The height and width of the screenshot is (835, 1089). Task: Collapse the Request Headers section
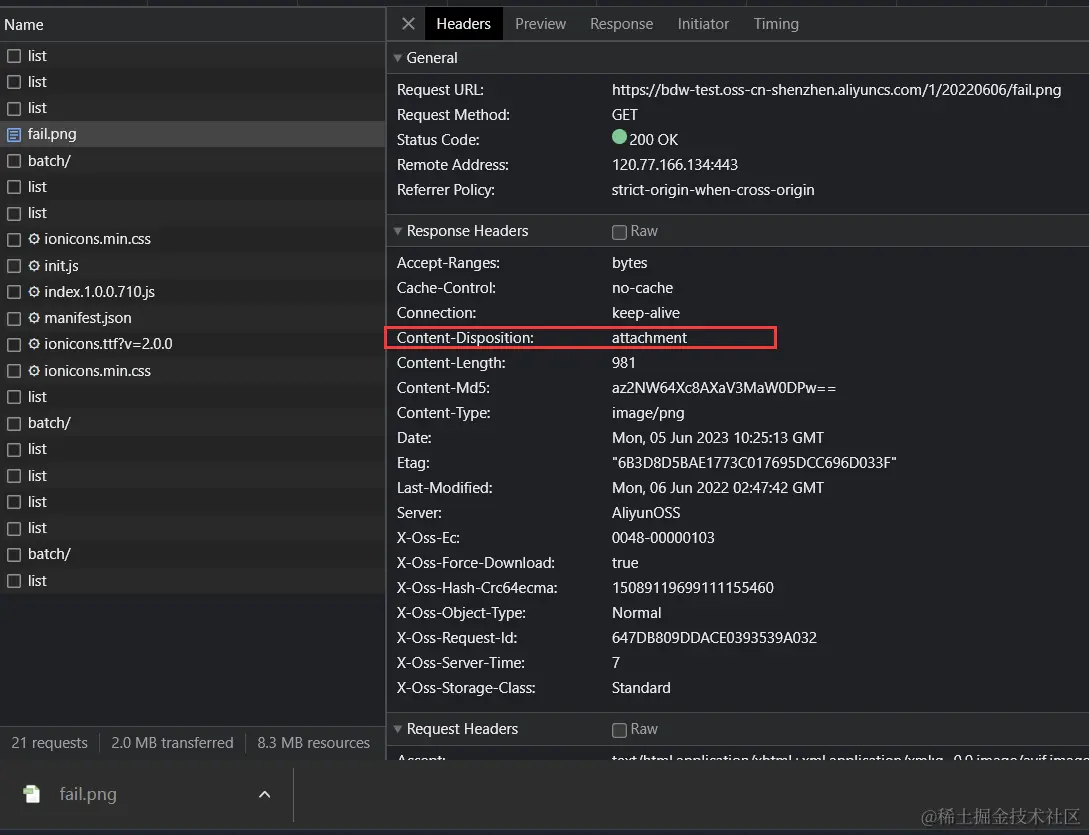398,729
